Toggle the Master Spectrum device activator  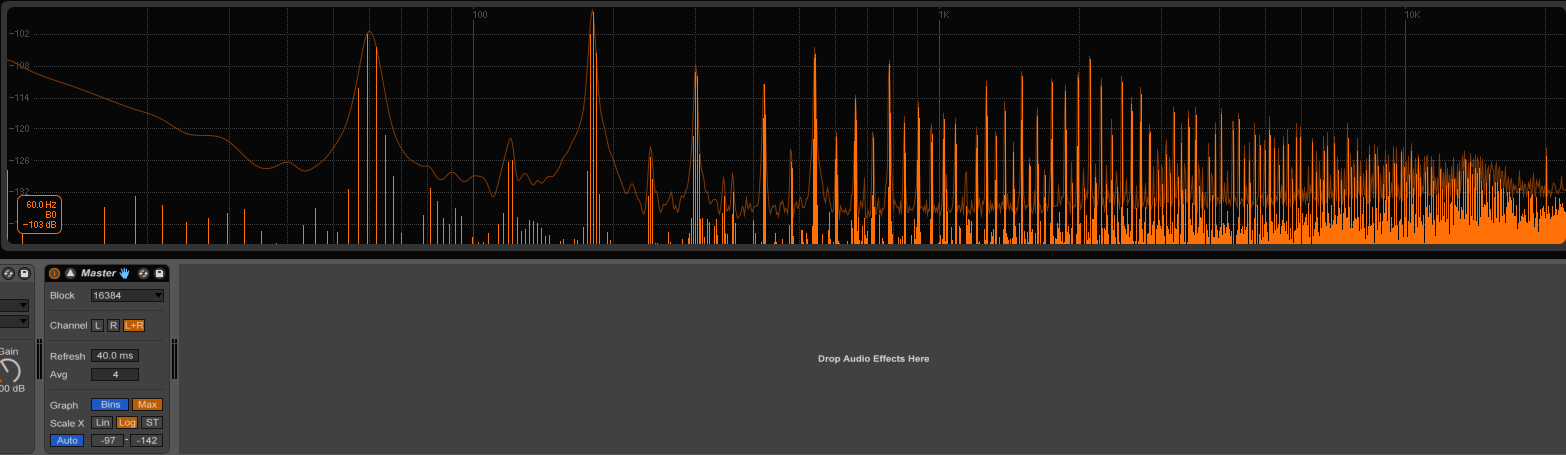pyautogui.click(x=55, y=273)
